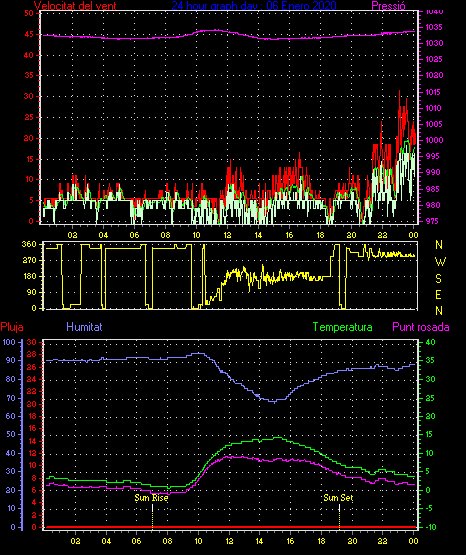Viewport: 466px width, 555px height.
Task: Click the 'Sun Rise' marker label
Action: tap(151, 498)
